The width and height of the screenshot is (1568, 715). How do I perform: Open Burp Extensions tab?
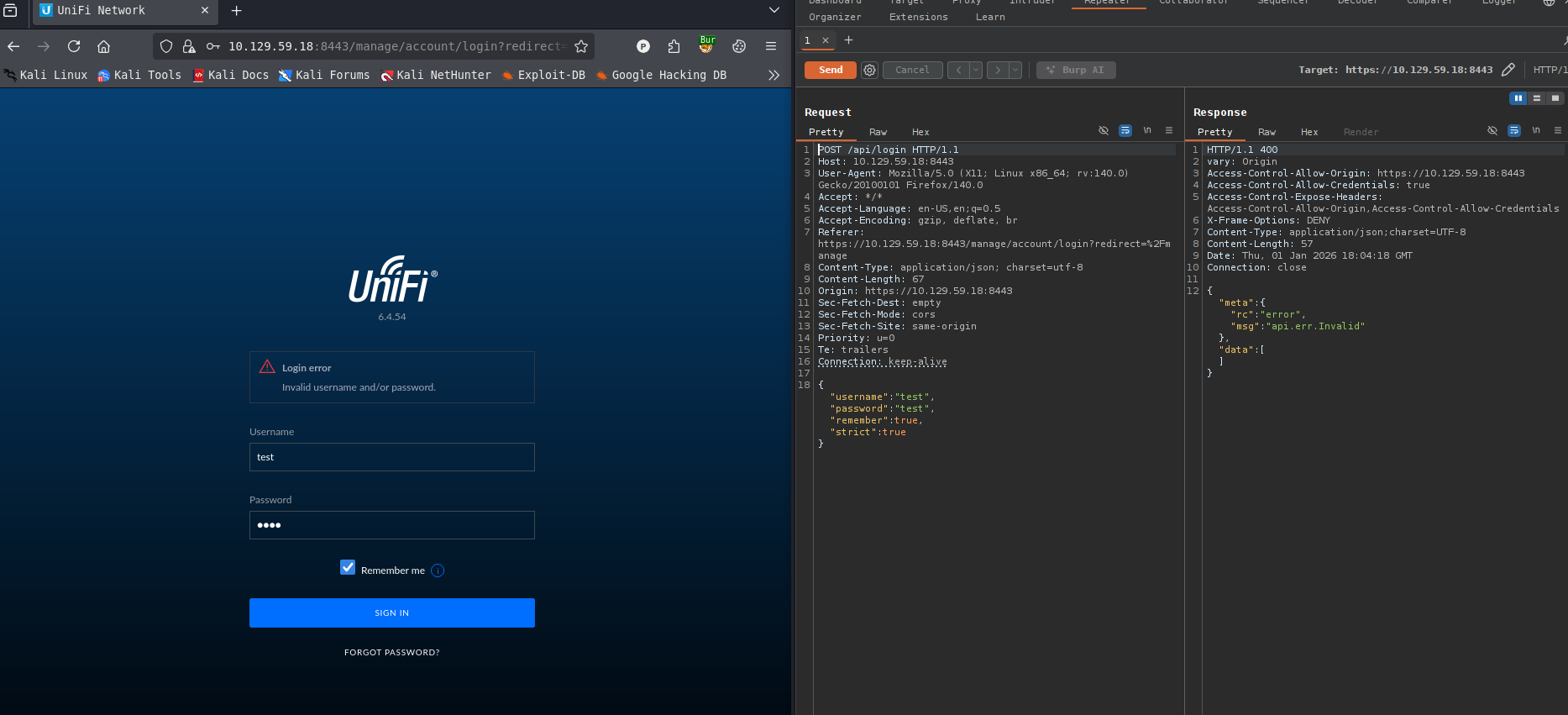click(919, 17)
